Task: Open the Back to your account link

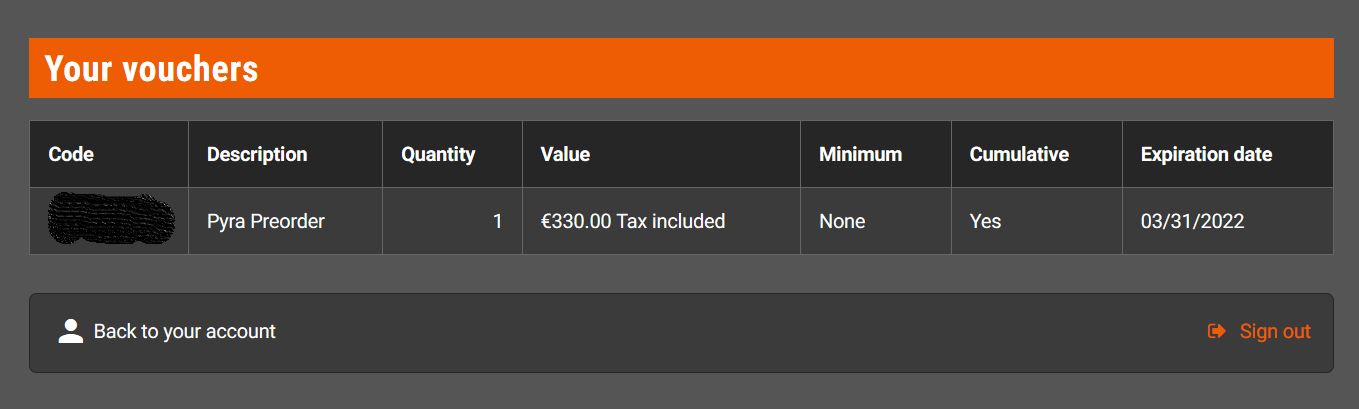Action: (184, 331)
